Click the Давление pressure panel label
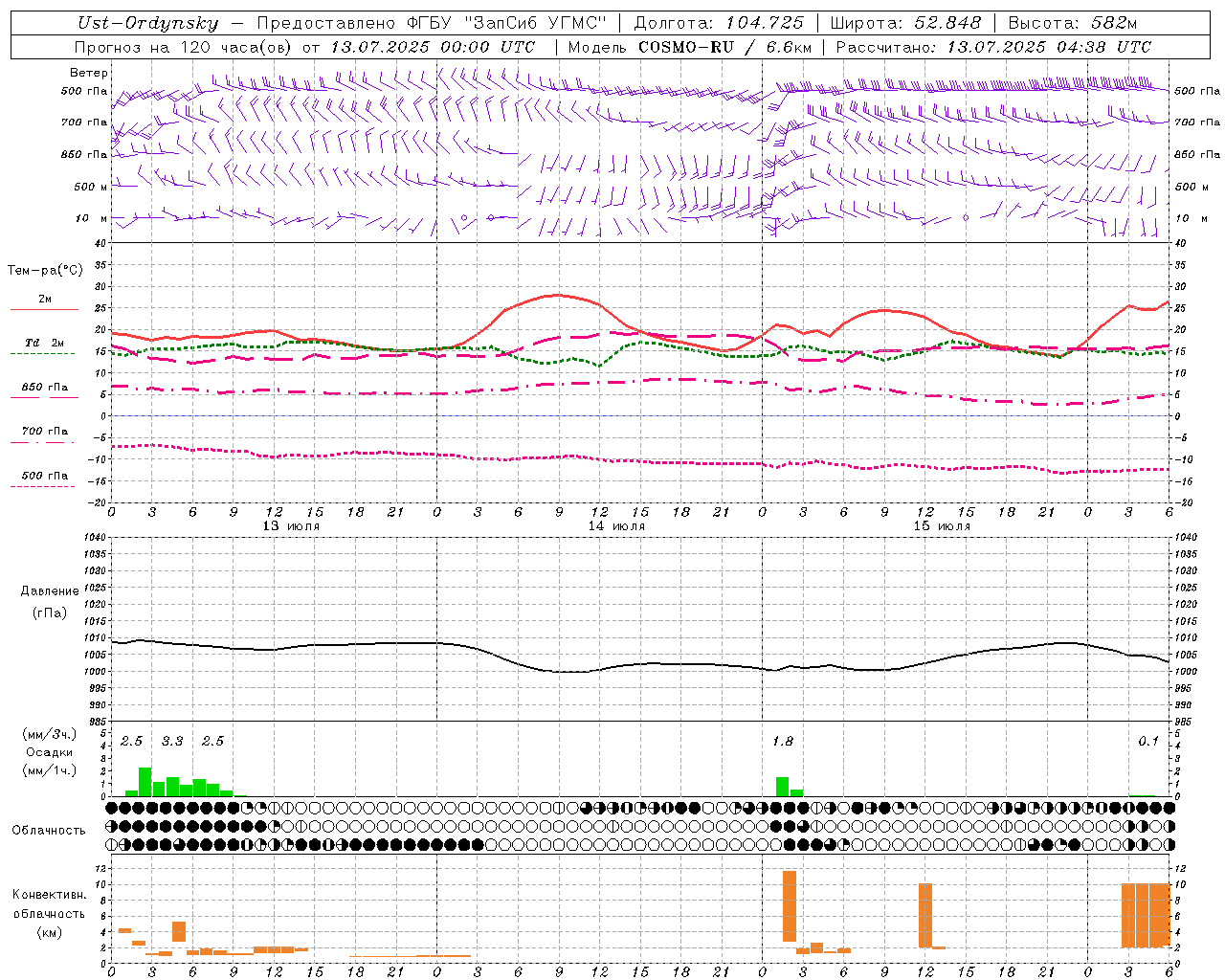Viewport: 1225px width, 980px height. (50, 591)
